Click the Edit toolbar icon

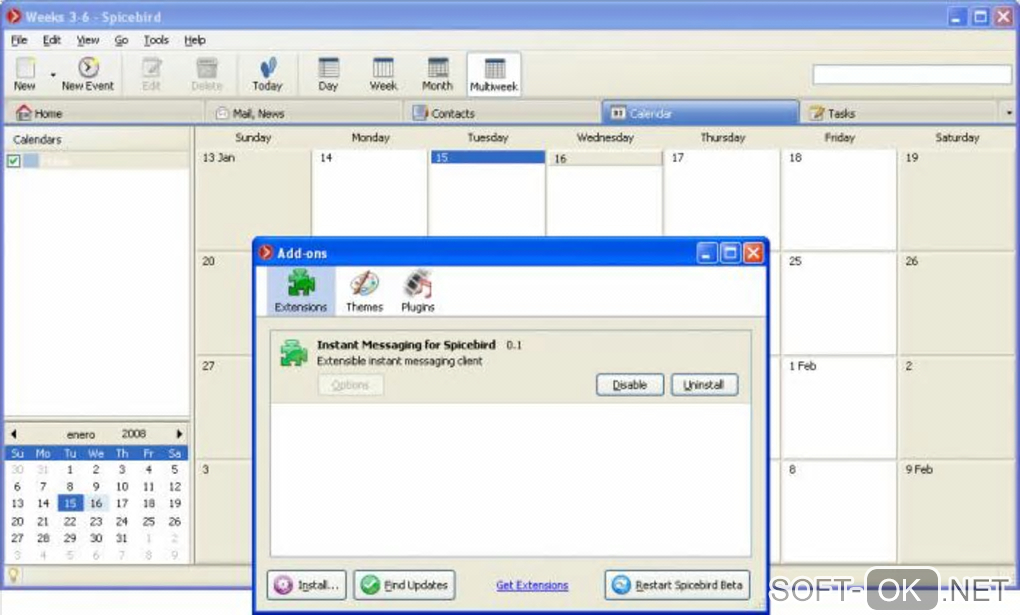[151, 74]
